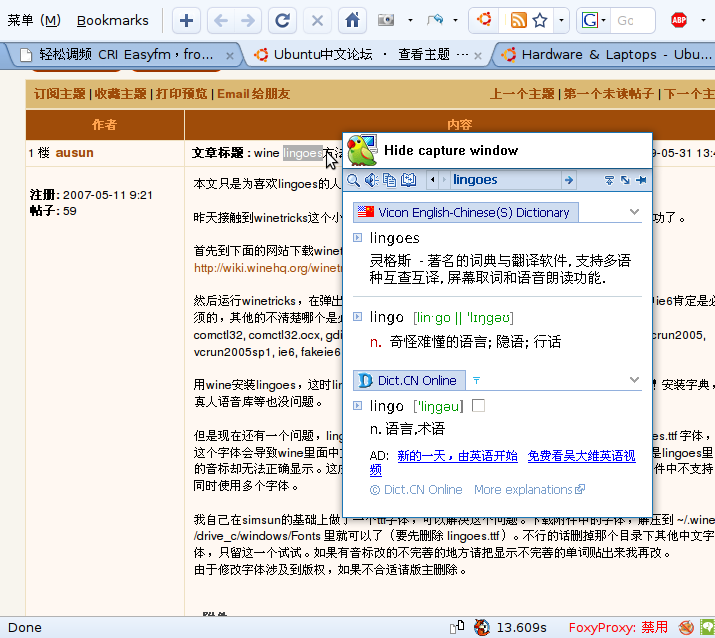Click the Ubuntu site icon in address bar

pyautogui.click(x=484, y=20)
